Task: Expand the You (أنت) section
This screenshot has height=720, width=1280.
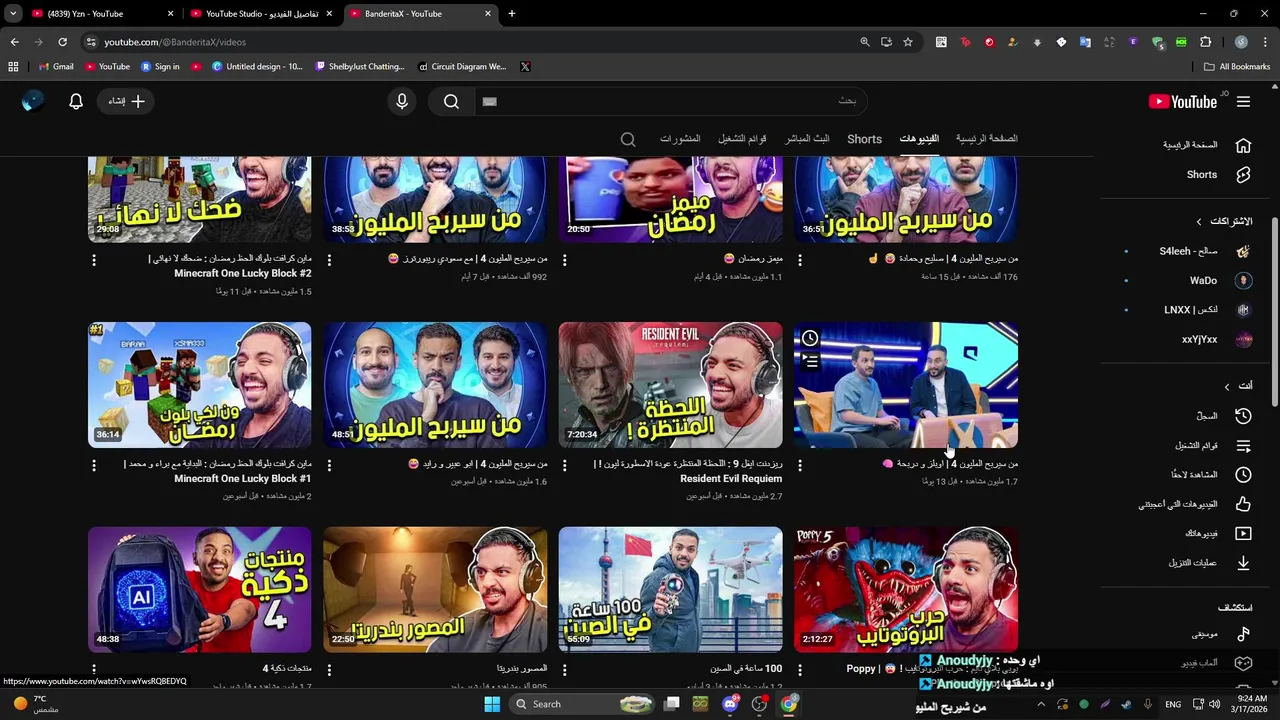Action: (x=1238, y=386)
